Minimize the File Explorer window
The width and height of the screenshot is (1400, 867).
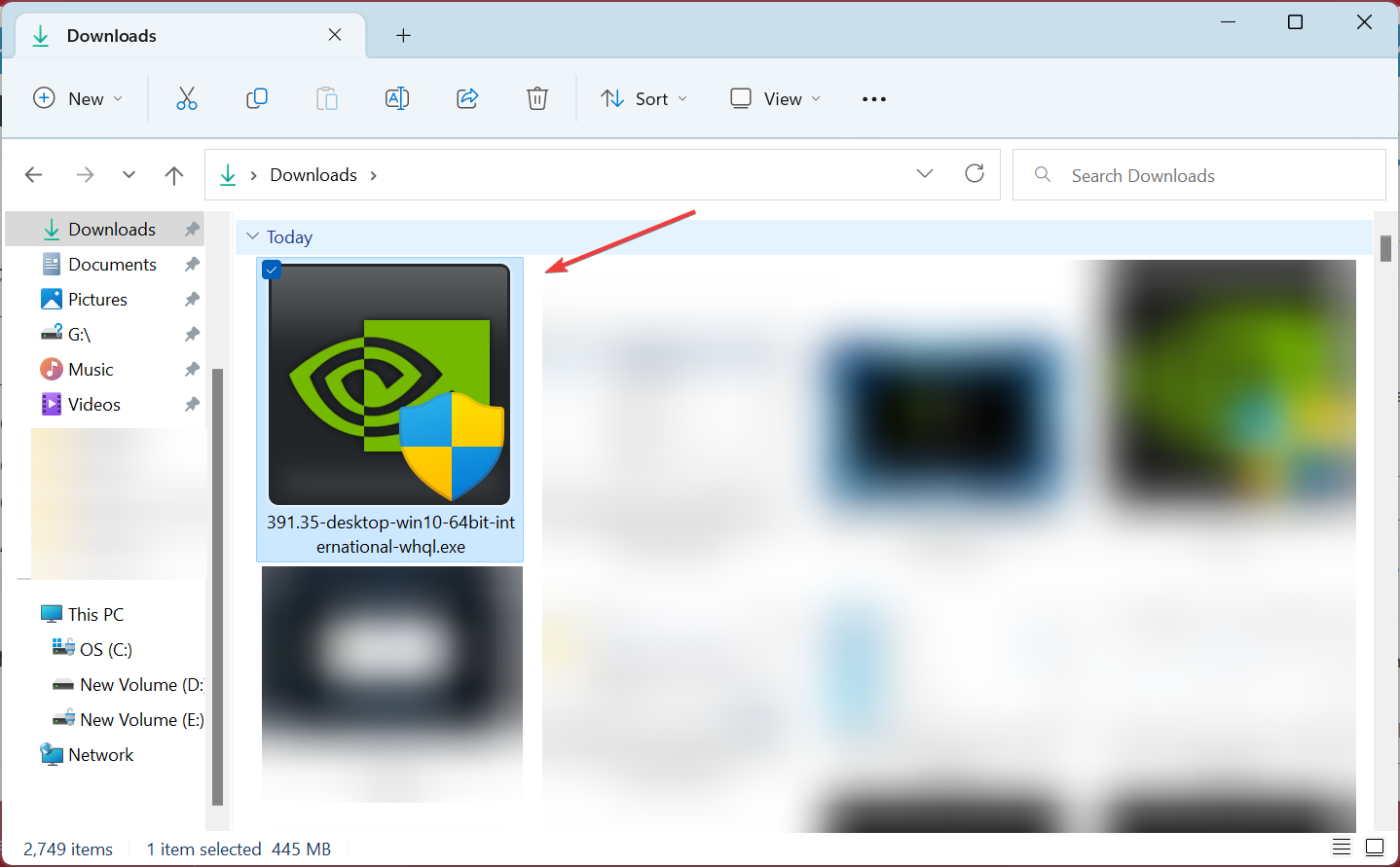pos(1228,21)
